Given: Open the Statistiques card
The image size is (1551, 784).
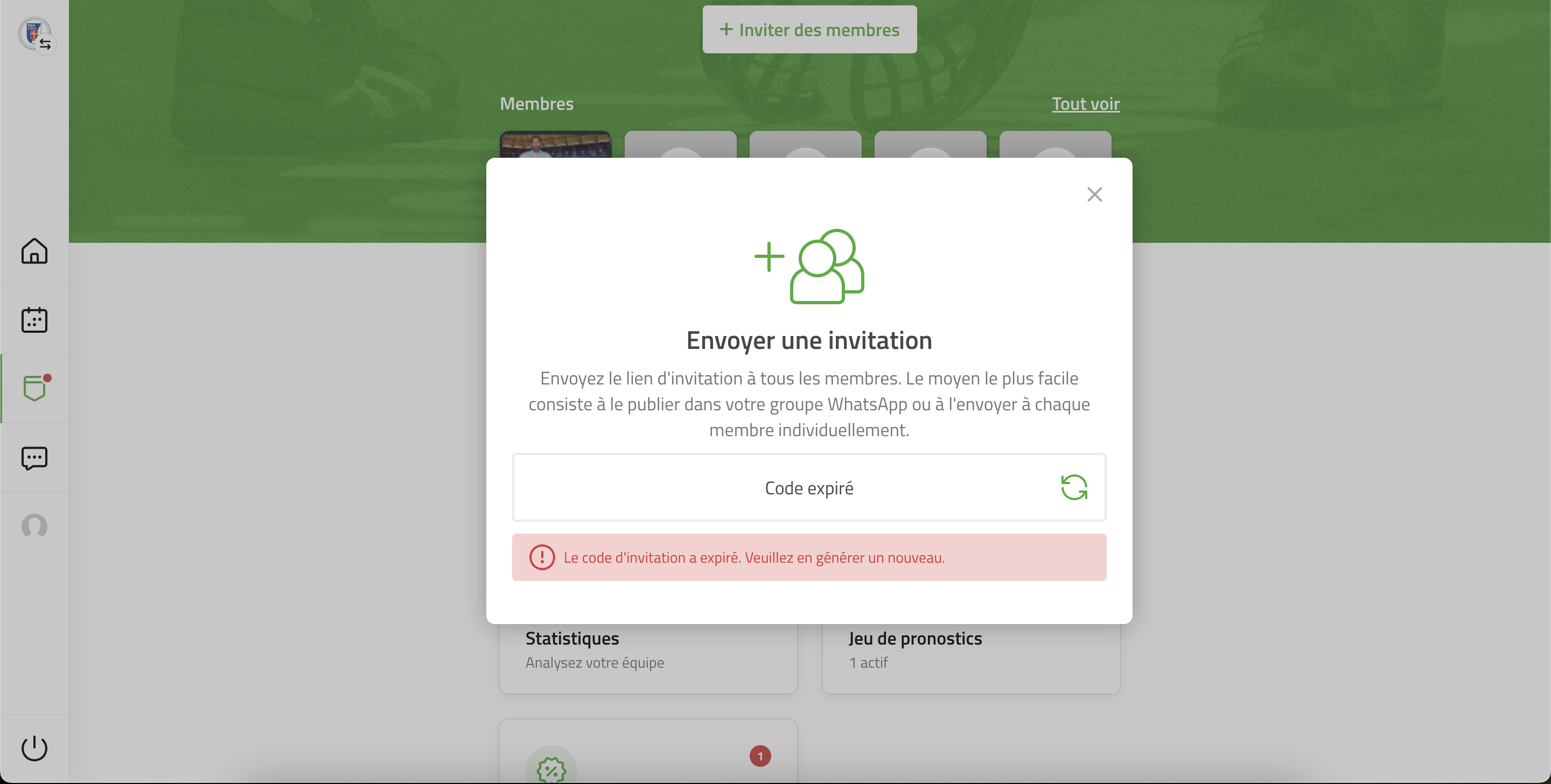Looking at the screenshot, I should (648, 658).
